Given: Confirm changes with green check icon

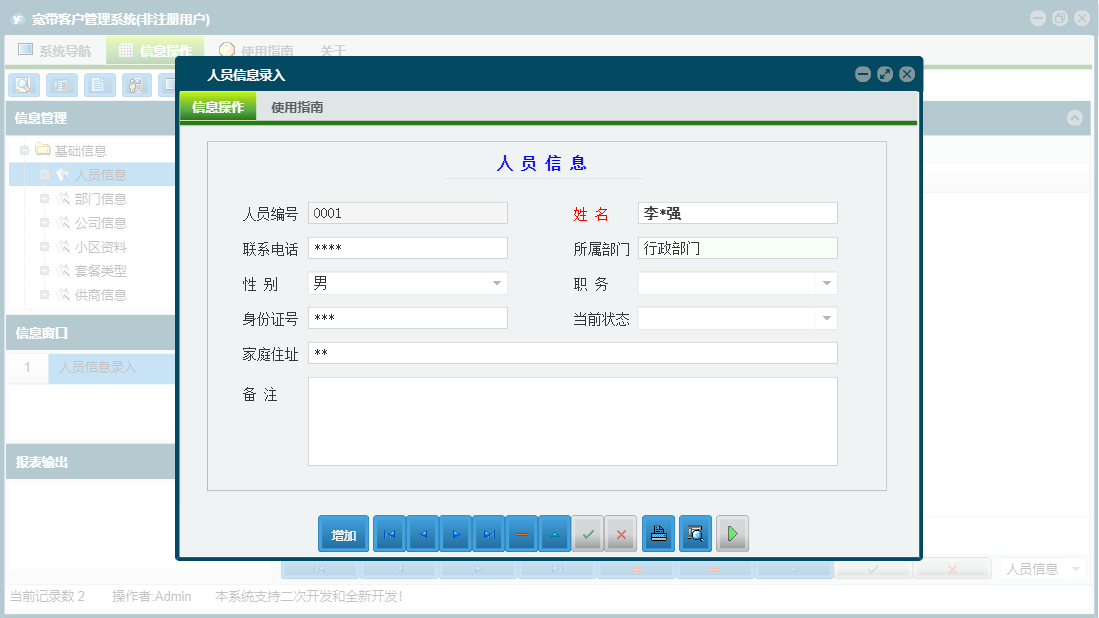Looking at the screenshot, I should [x=587, y=533].
